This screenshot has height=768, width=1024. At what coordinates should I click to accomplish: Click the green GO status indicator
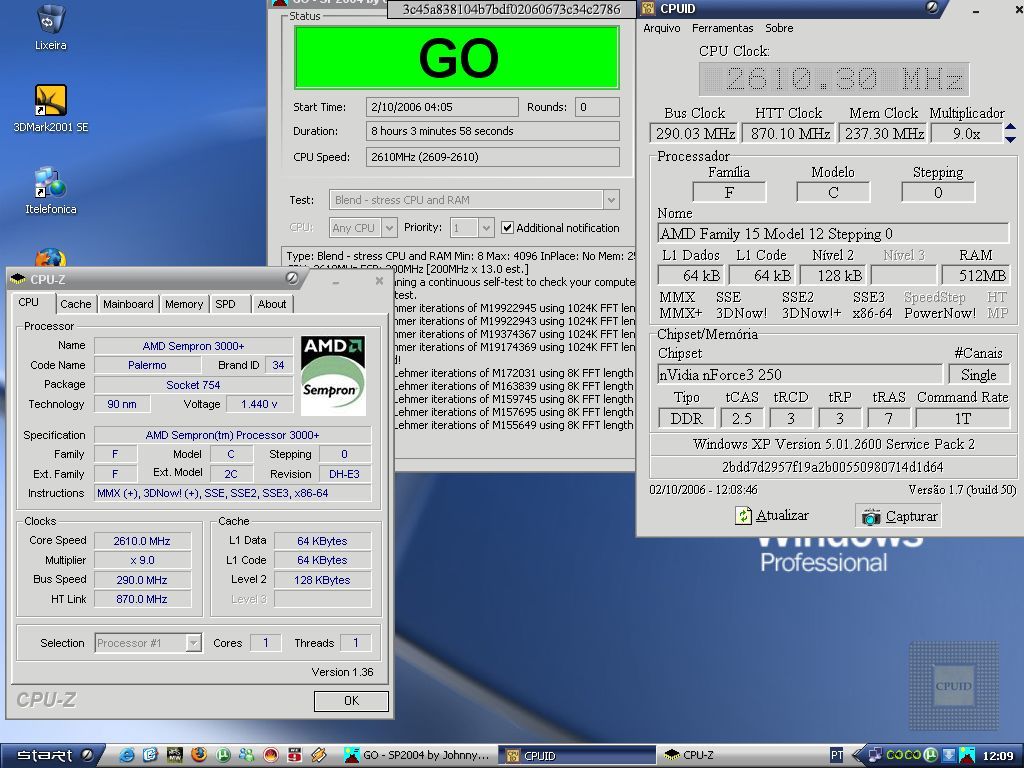pyautogui.click(x=457, y=57)
